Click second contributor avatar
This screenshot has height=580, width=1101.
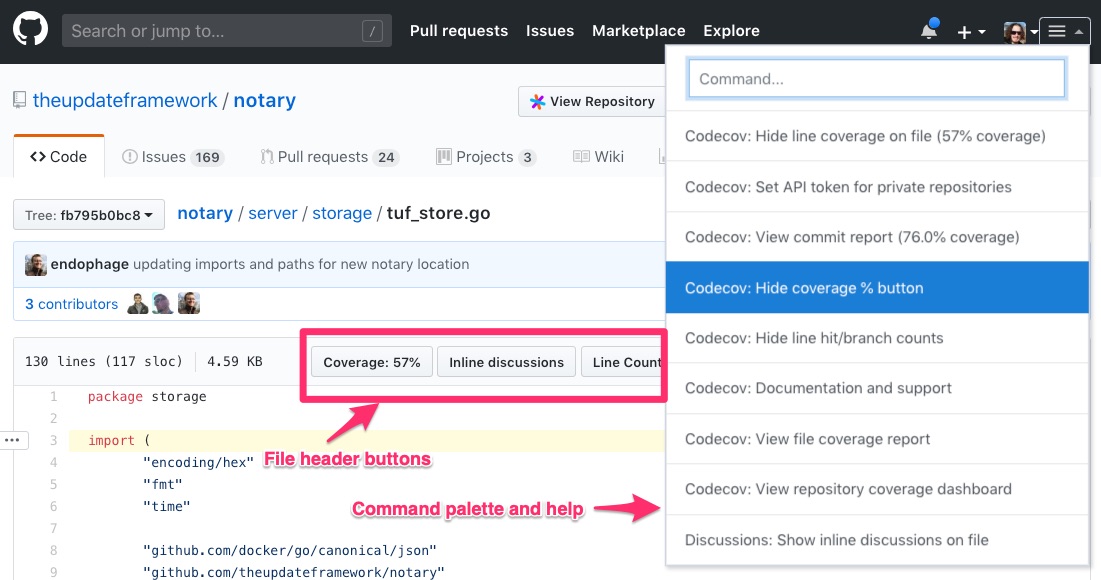pyautogui.click(x=163, y=303)
